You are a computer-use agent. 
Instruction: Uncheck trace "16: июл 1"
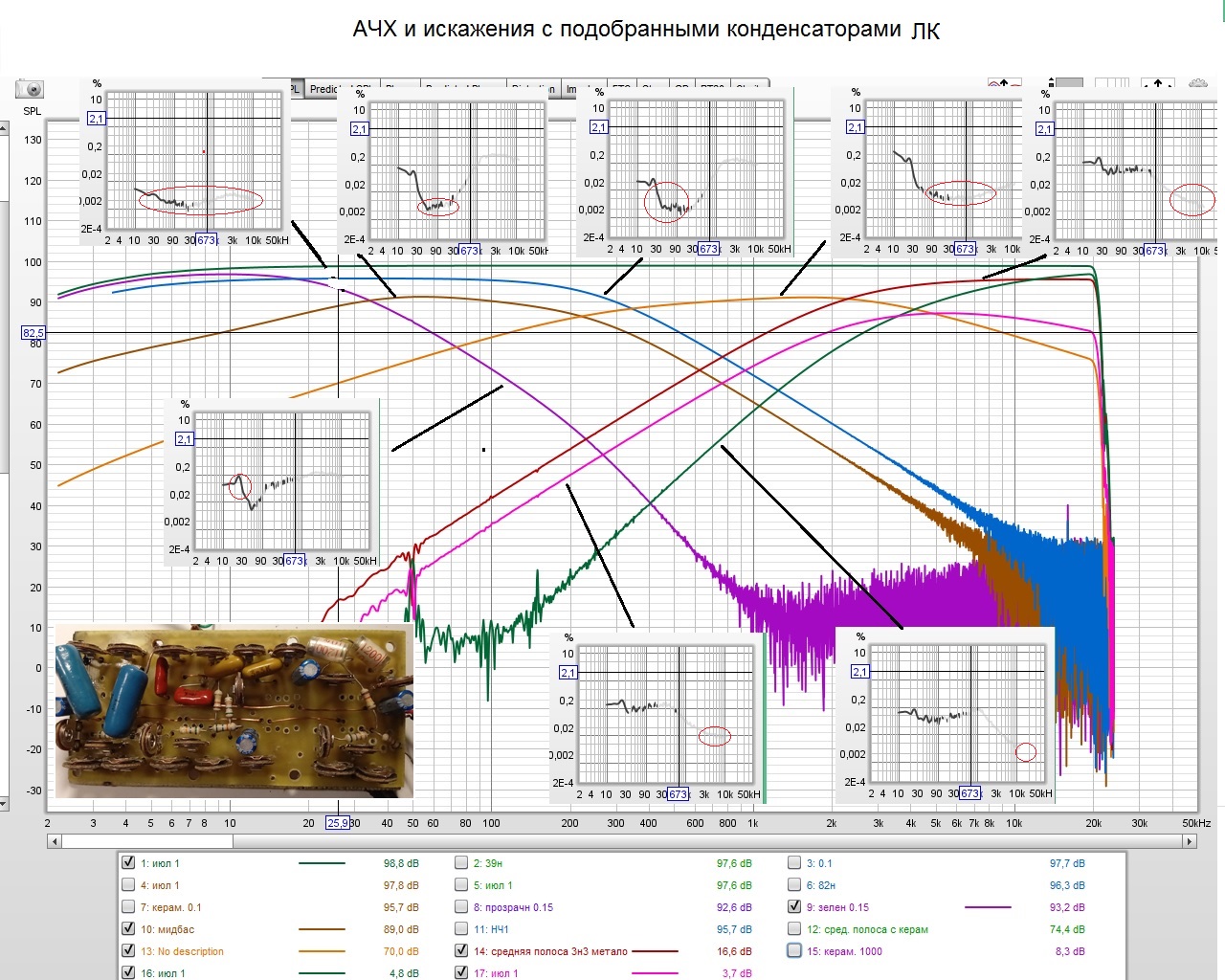(x=128, y=973)
